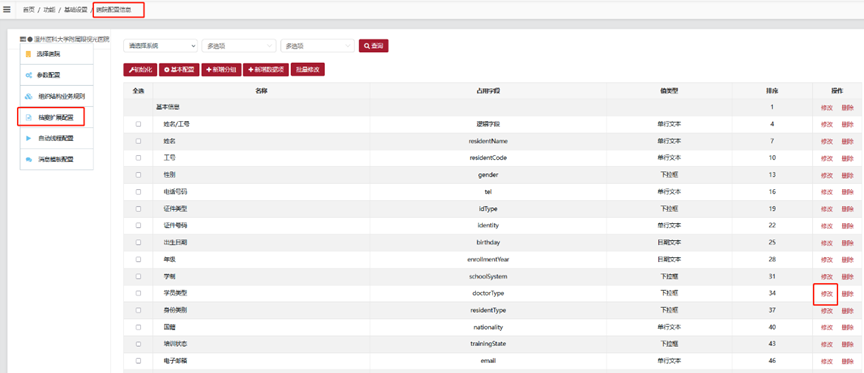Check the nationality row checkbox
Image resolution: width=864 pixels, height=373 pixels.
click(x=138, y=327)
